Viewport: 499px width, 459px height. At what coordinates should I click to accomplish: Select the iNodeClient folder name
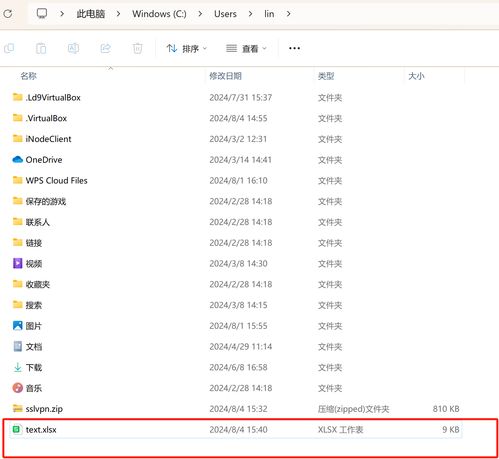(48, 139)
